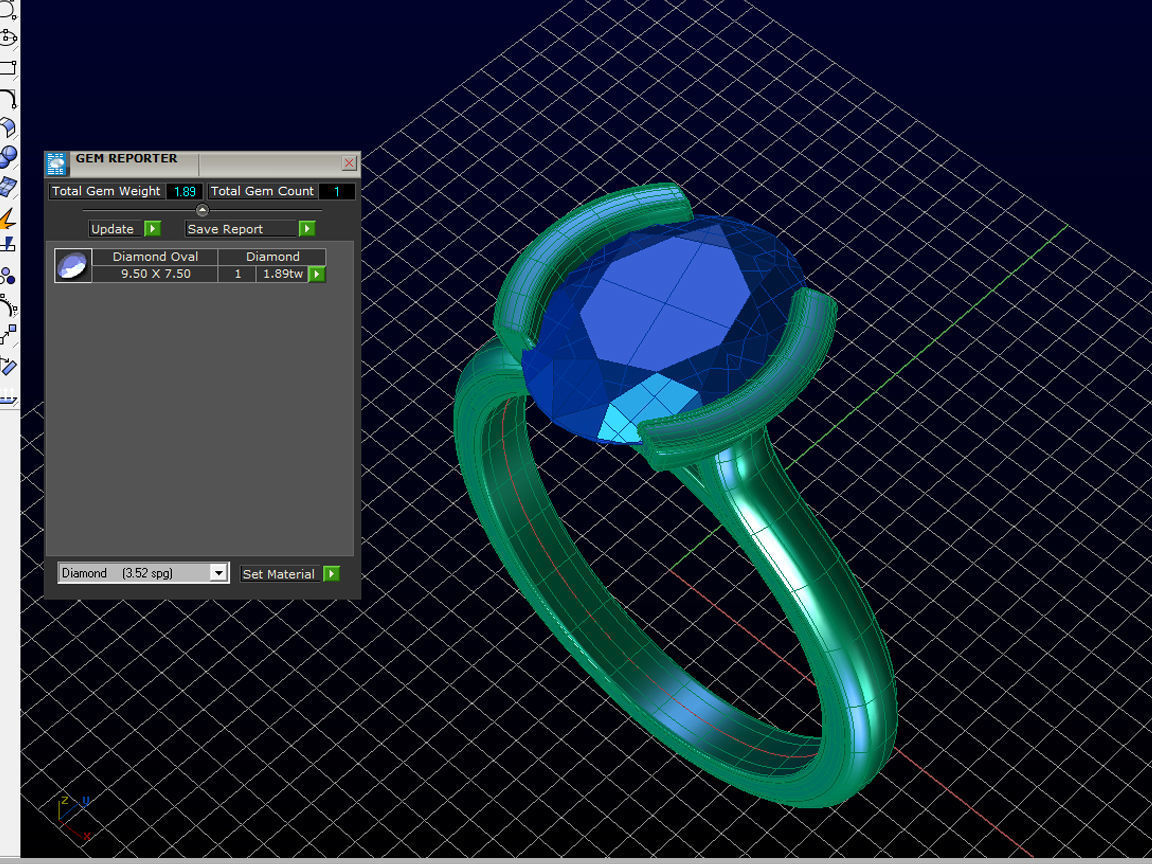The height and width of the screenshot is (864, 1152).
Task: Click the green arrow beside 1.89tw
Action: tap(317, 274)
